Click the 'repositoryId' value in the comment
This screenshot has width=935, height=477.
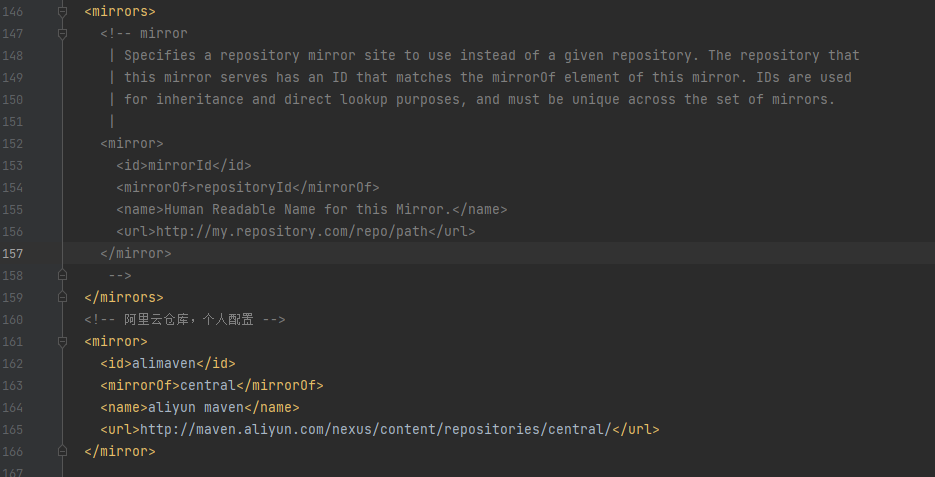pyautogui.click(x=244, y=188)
